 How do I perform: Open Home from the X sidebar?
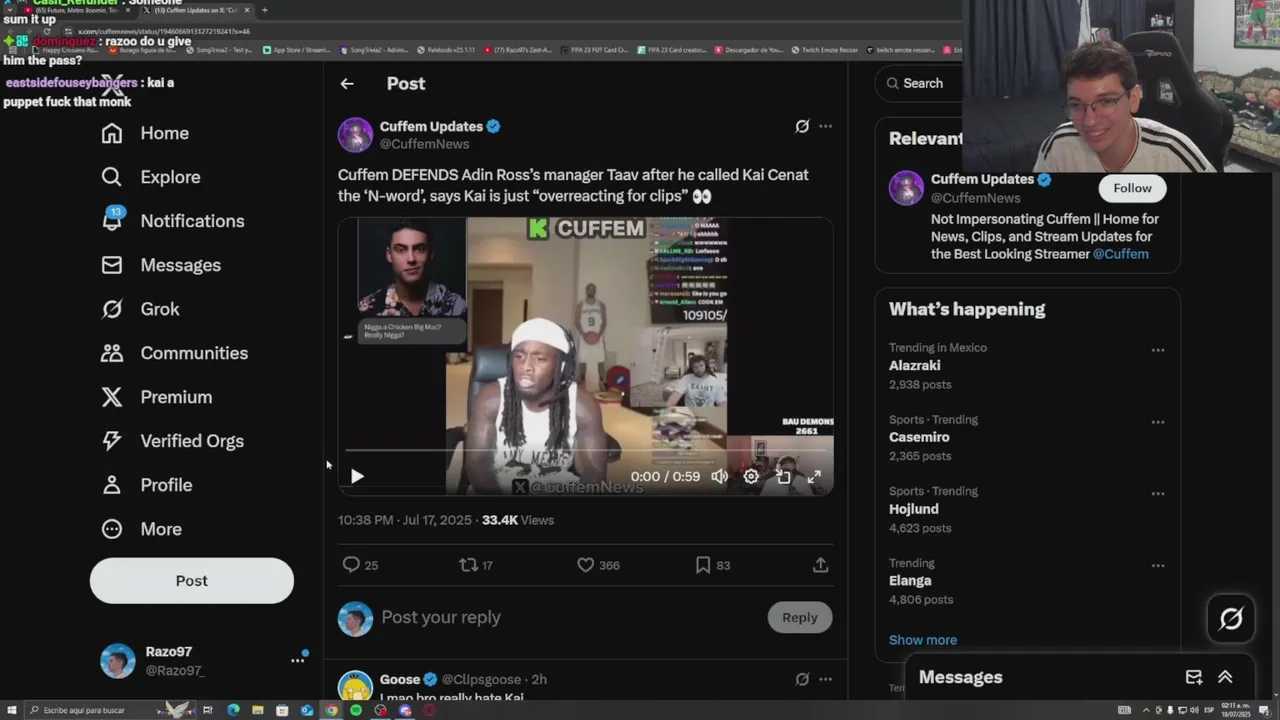click(x=145, y=133)
